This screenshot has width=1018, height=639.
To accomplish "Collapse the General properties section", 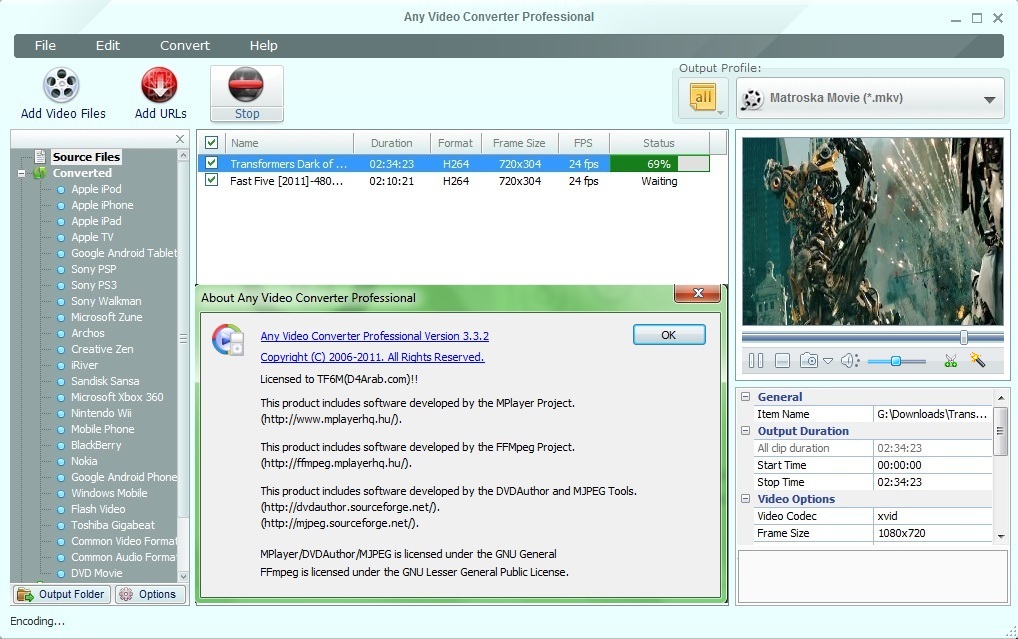I will [x=745, y=396].
